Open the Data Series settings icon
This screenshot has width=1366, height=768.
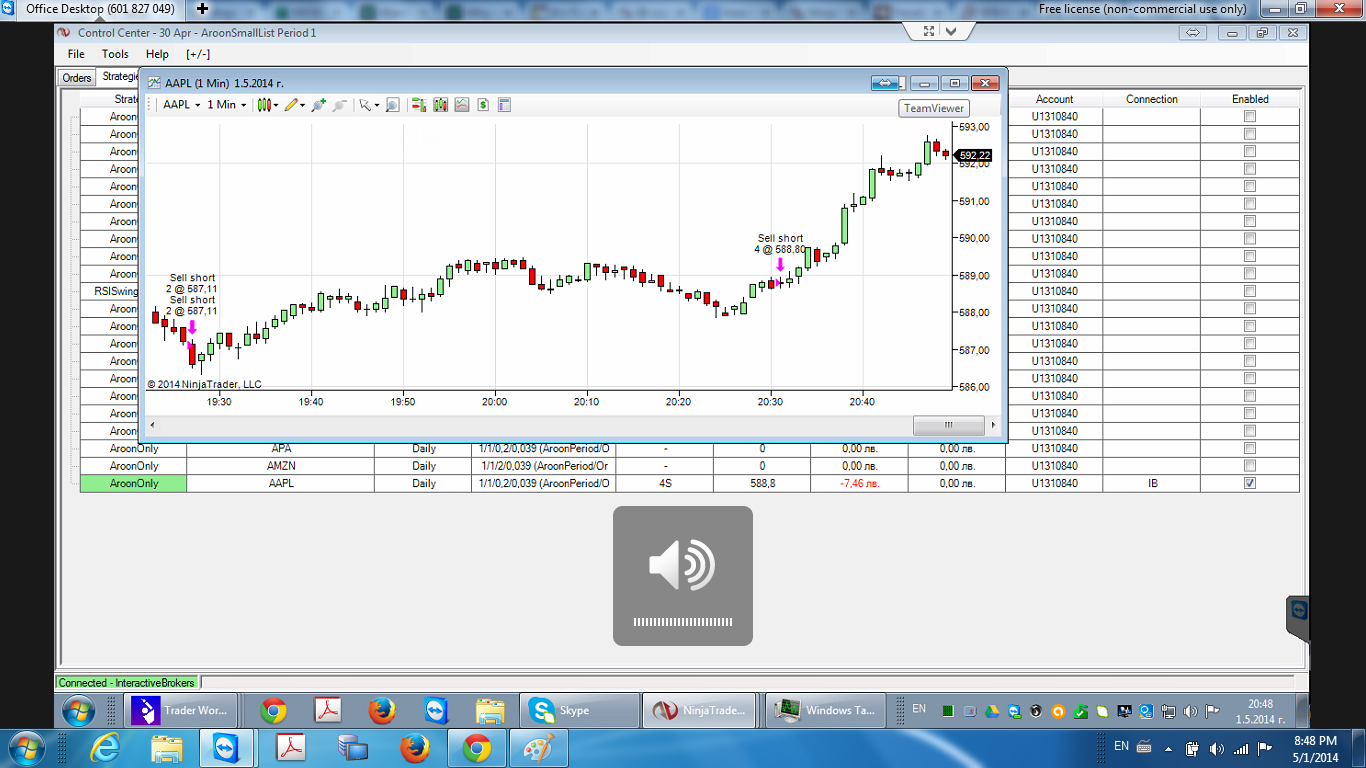440,104
